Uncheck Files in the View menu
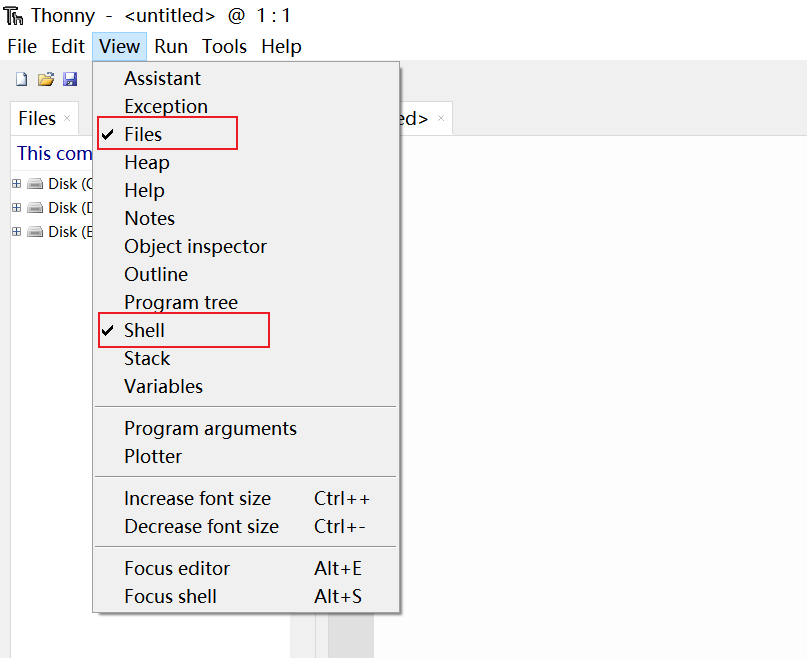 143,134
